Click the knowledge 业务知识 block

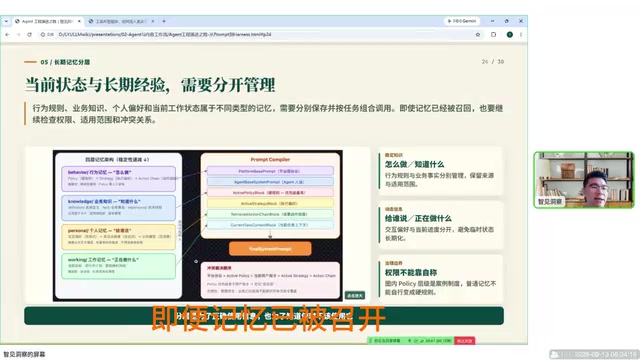pyautogui.click(x=118, y=208)
